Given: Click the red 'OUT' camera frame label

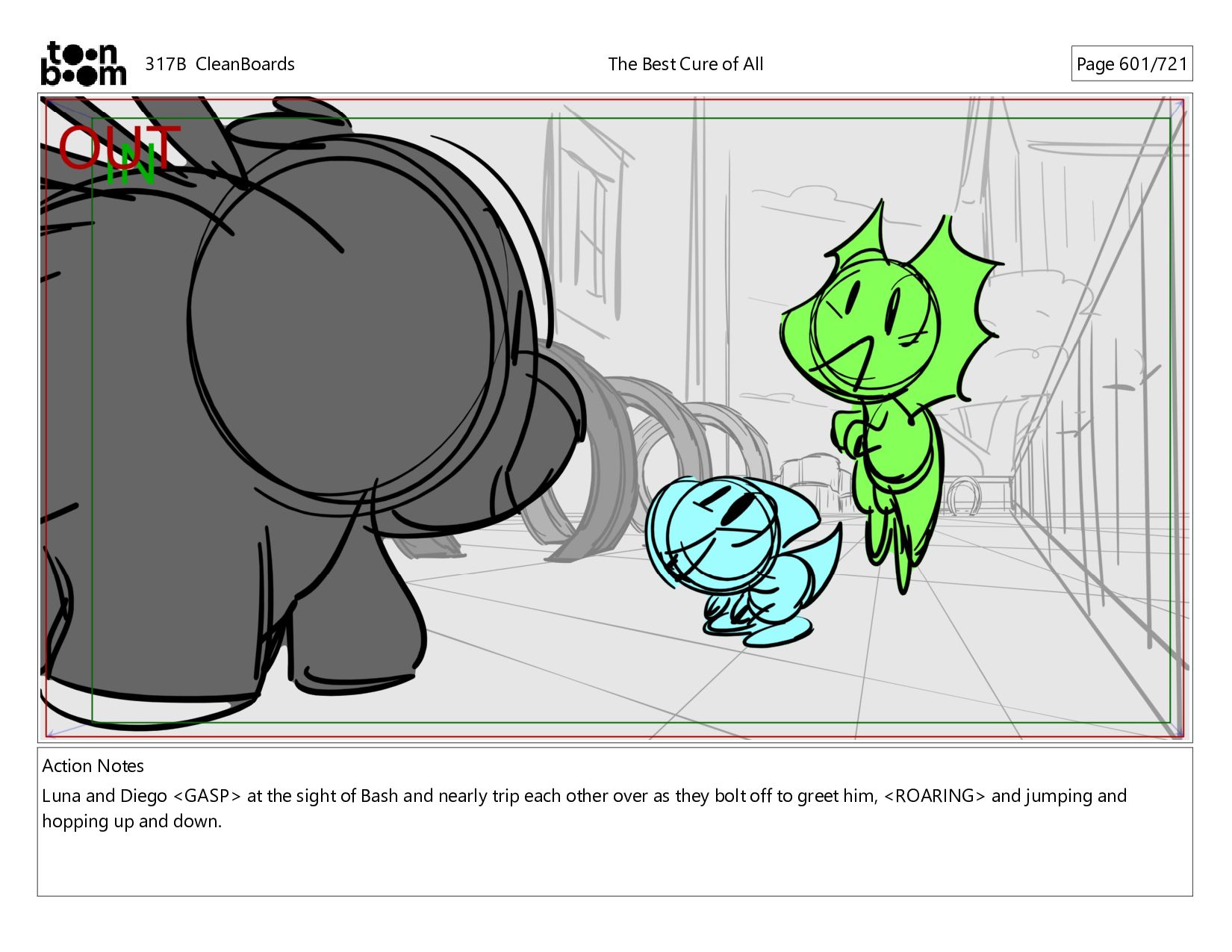Looking at the screenshot, I should (x=119, y=146).
